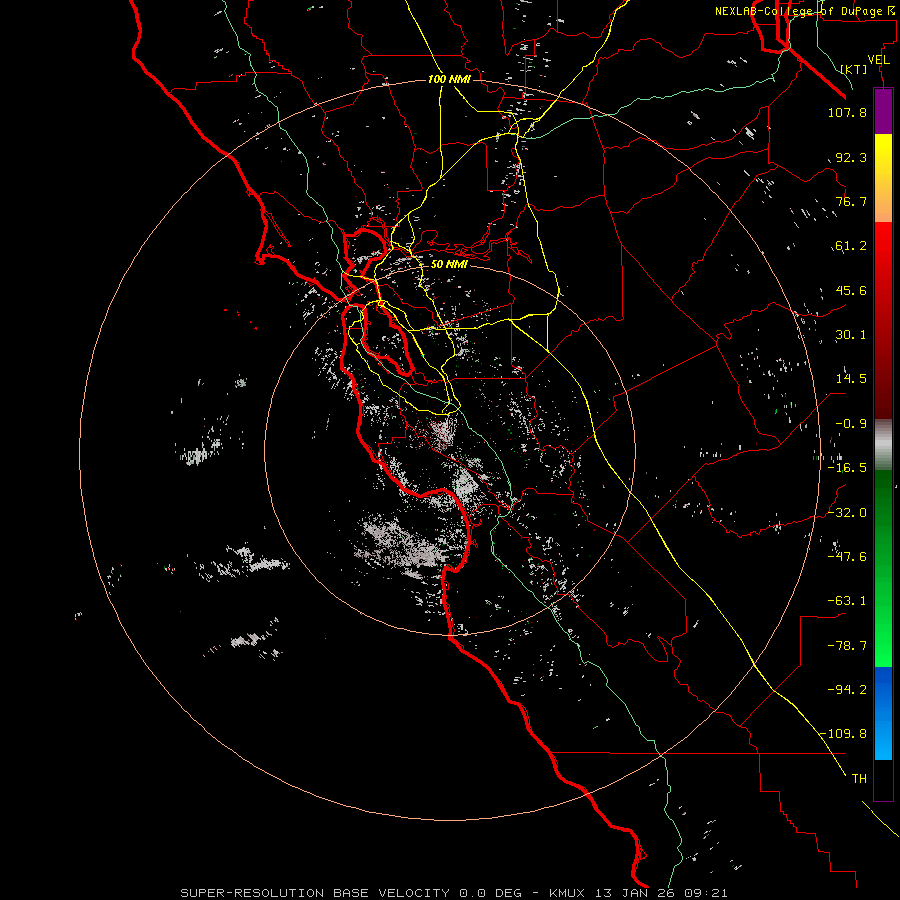
Task: Pick the black TH segment of scale
Action: tap(883, 780)
